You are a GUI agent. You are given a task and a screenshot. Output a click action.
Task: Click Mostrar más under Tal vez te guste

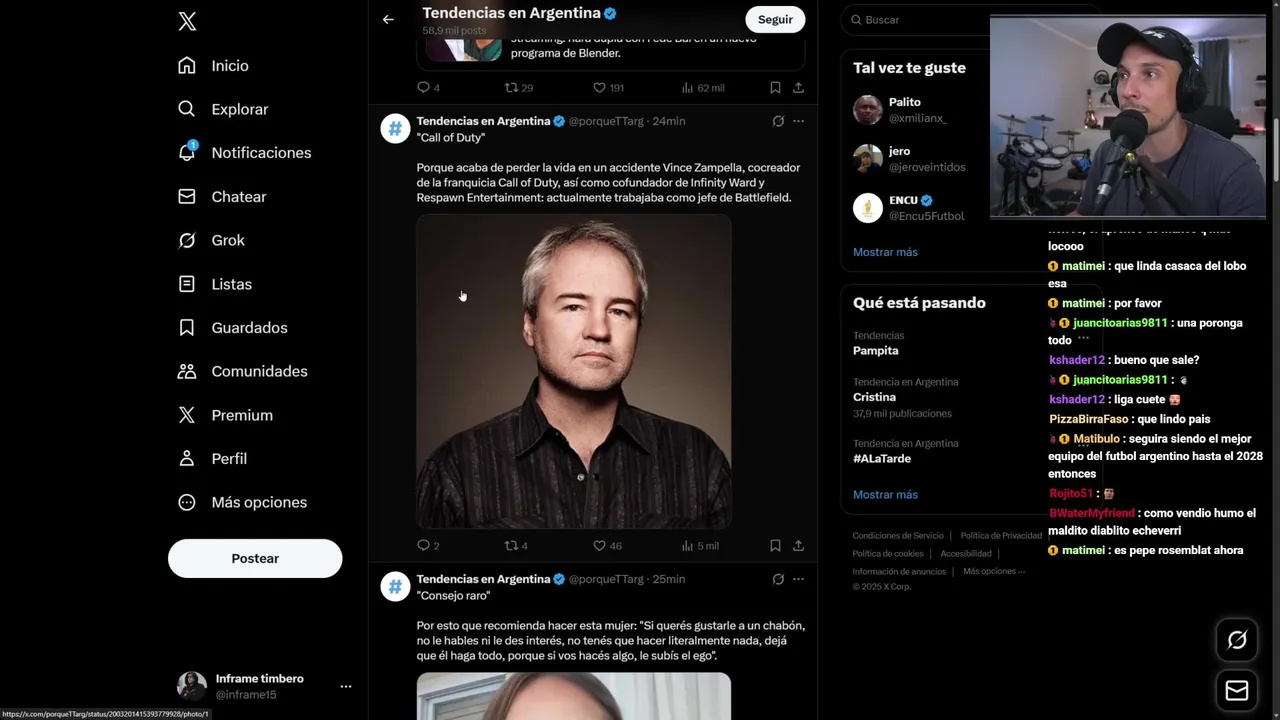[885, 252]
